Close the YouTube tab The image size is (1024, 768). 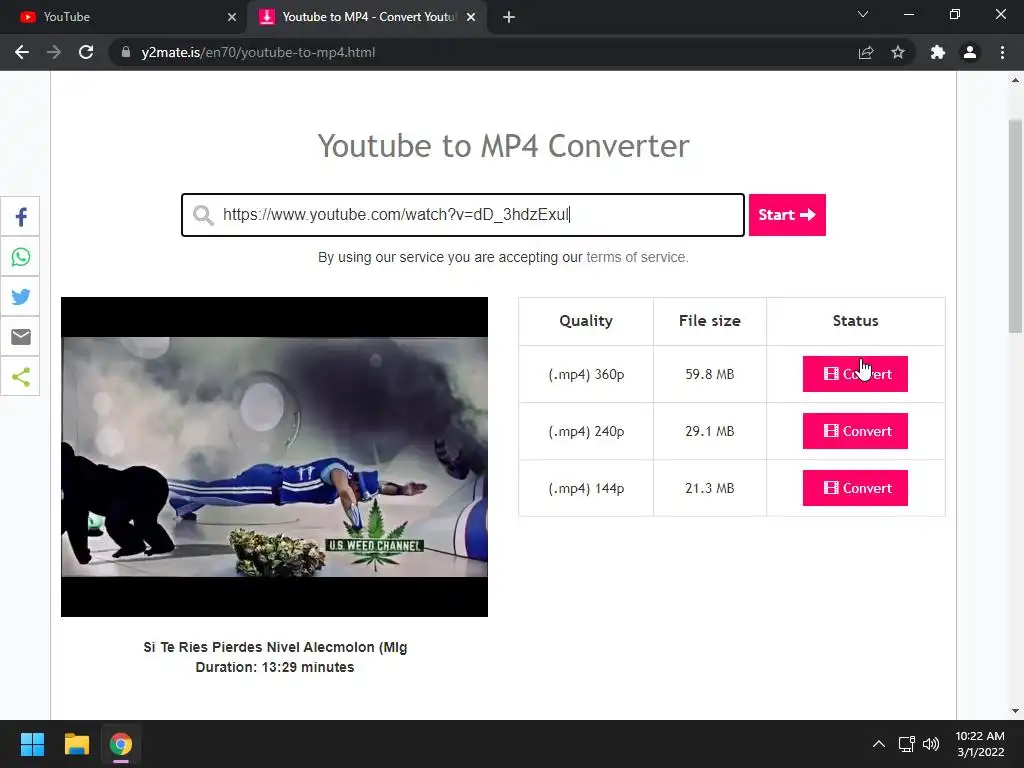tap(232, 17)
